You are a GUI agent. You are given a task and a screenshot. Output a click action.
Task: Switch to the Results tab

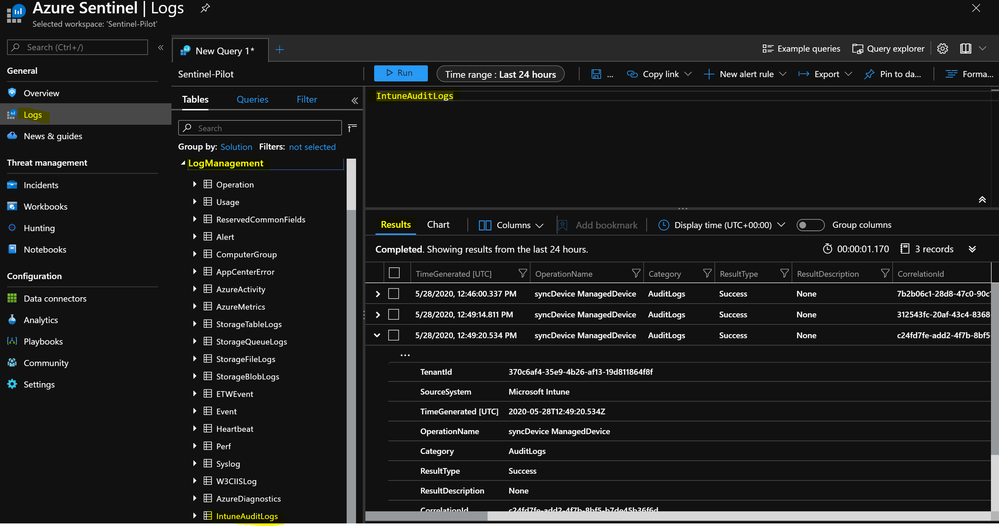(396, 225)
